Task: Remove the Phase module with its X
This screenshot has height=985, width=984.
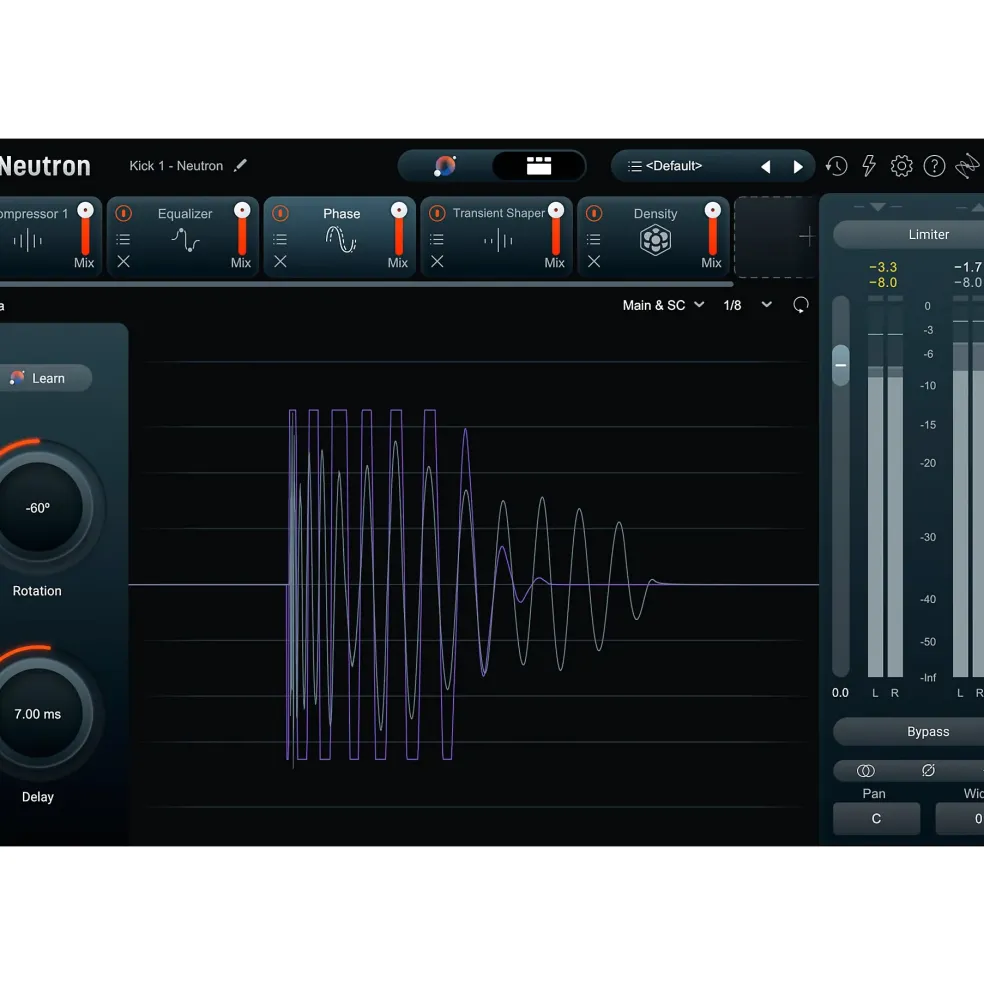Action: click(x=280, y=261)
